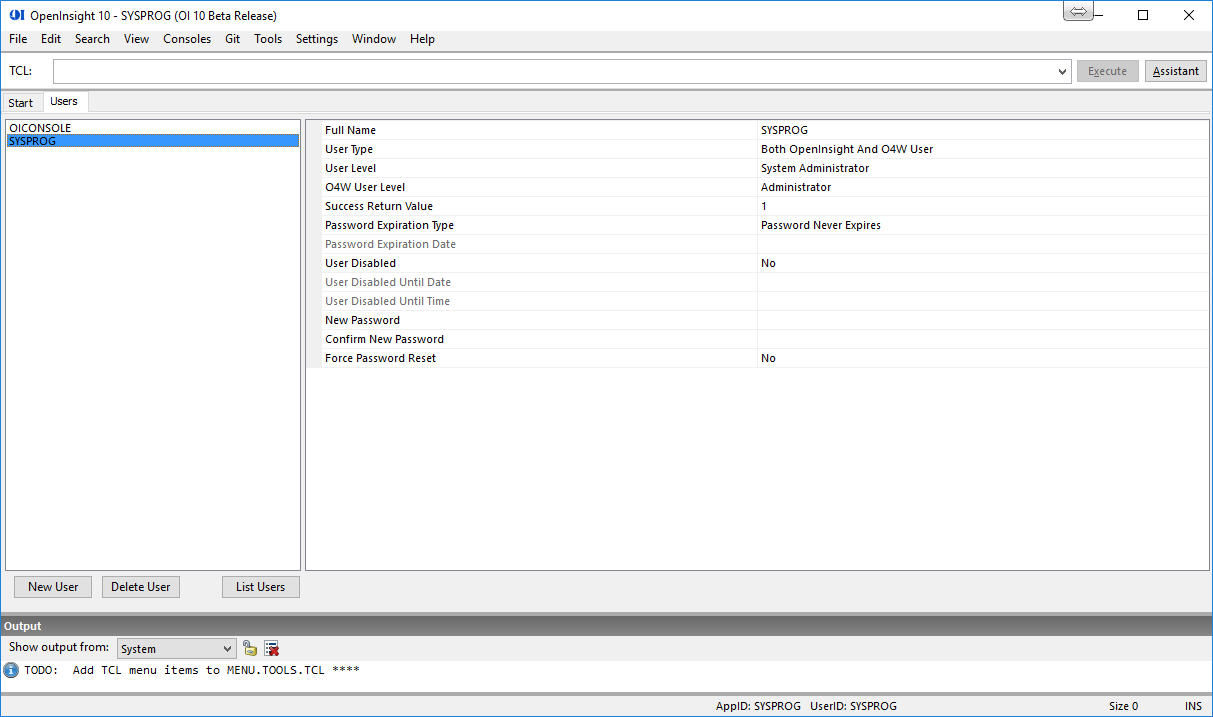1213x717 pixels.
Task: Click the Force Password Reset value No
Action: 983,358
